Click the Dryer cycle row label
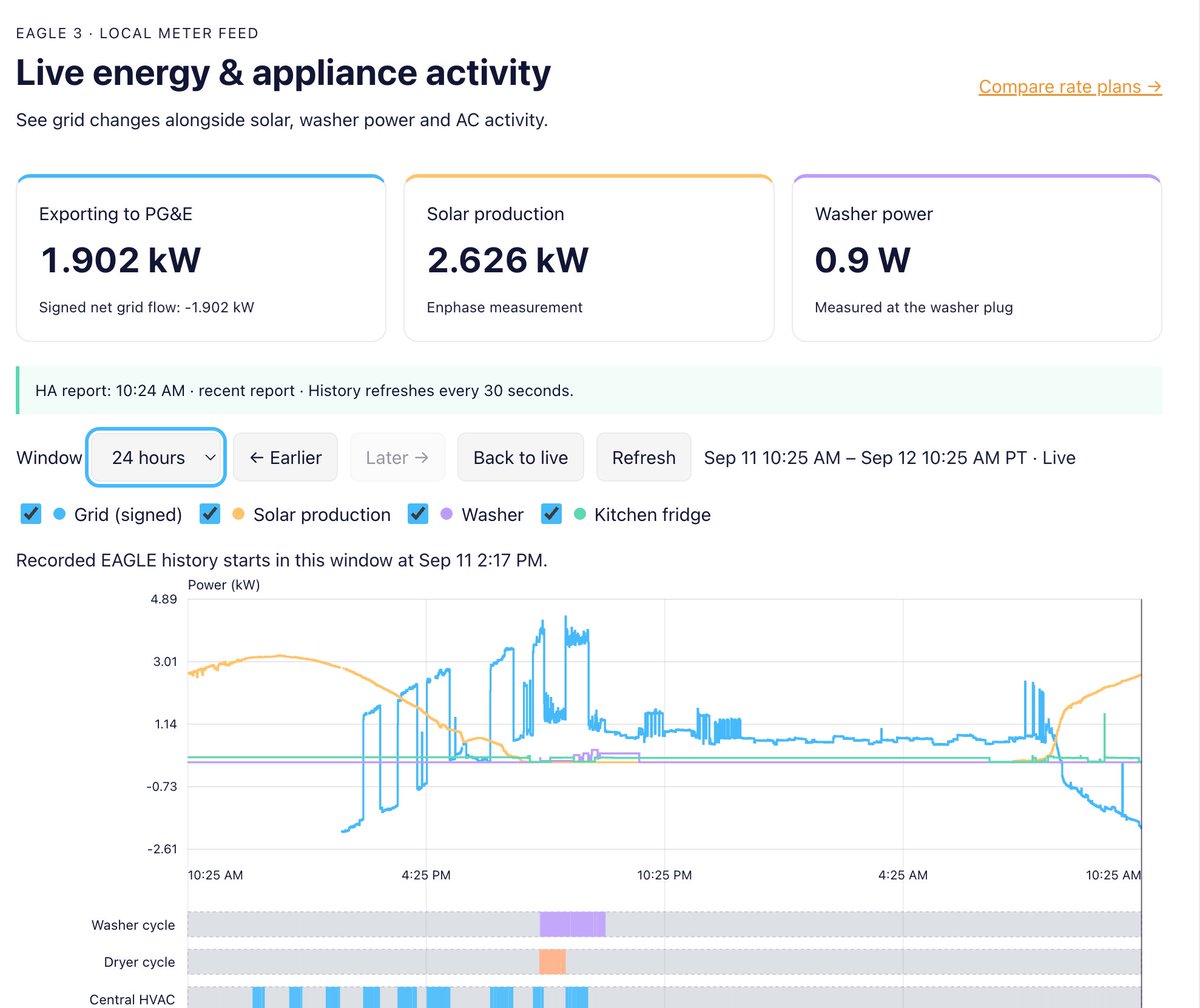1200x1008 pixels. click(139, 962)
